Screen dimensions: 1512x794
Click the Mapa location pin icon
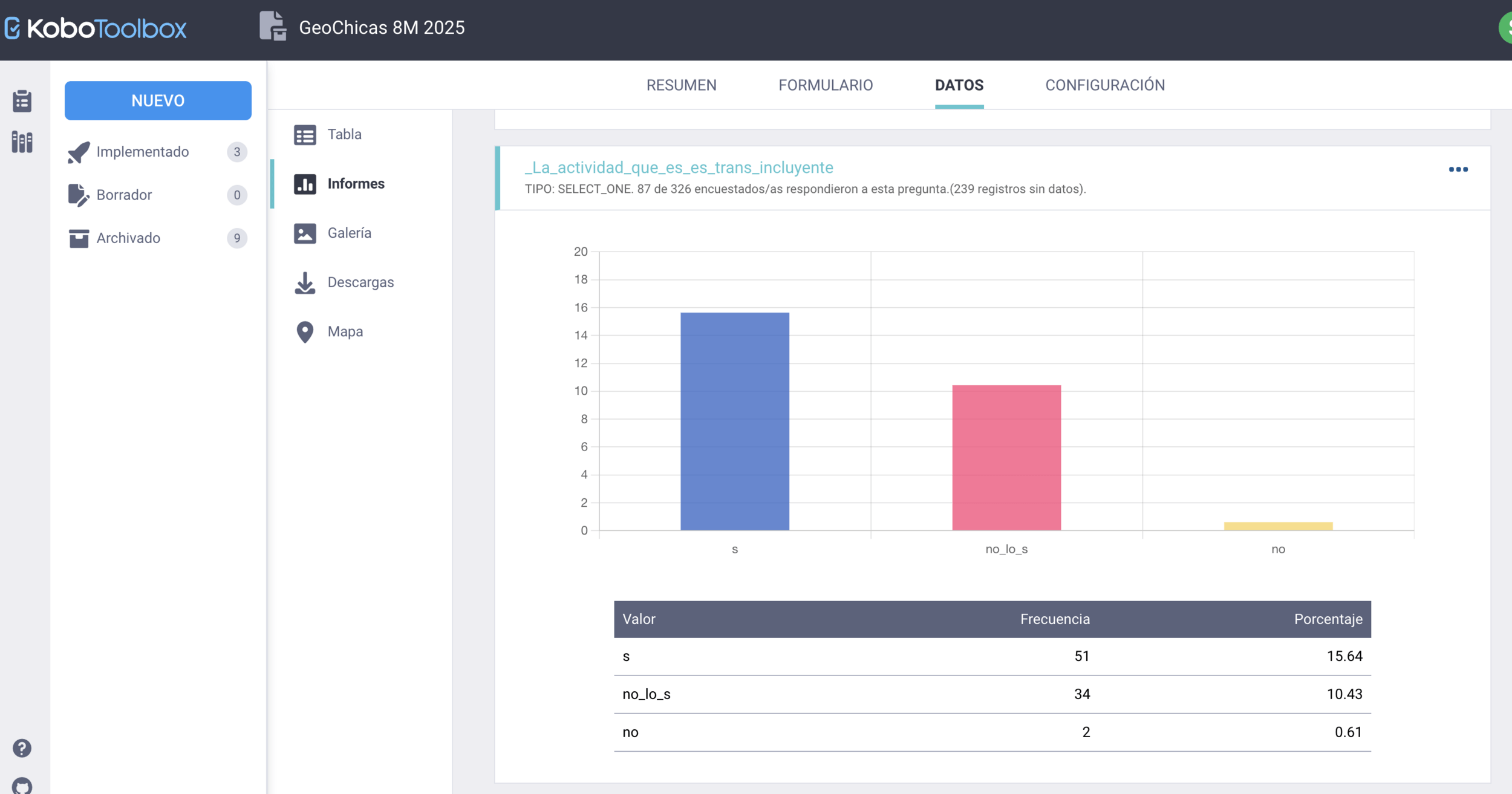305,331
